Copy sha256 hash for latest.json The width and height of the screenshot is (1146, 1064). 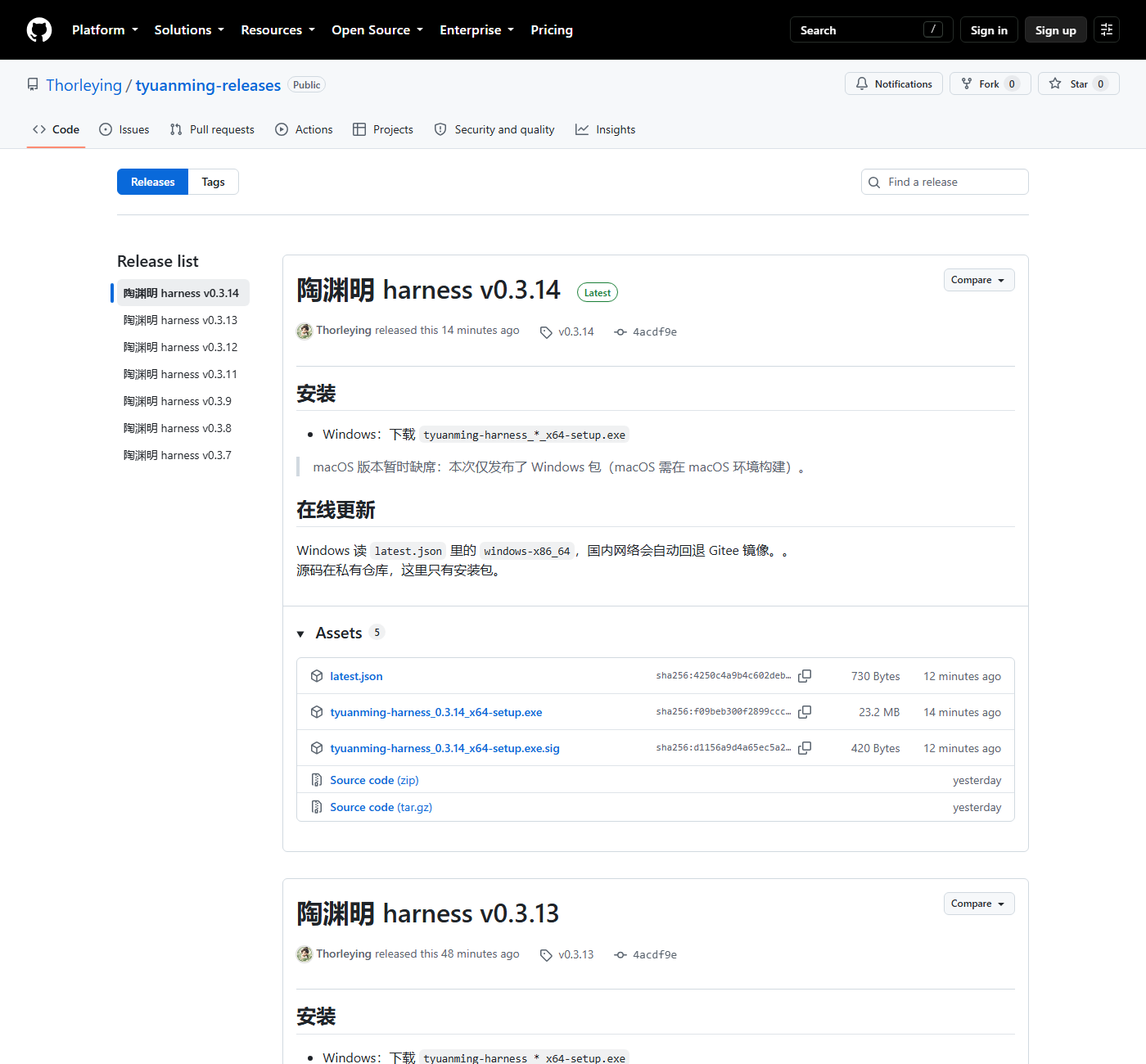[x=805, y=676]
